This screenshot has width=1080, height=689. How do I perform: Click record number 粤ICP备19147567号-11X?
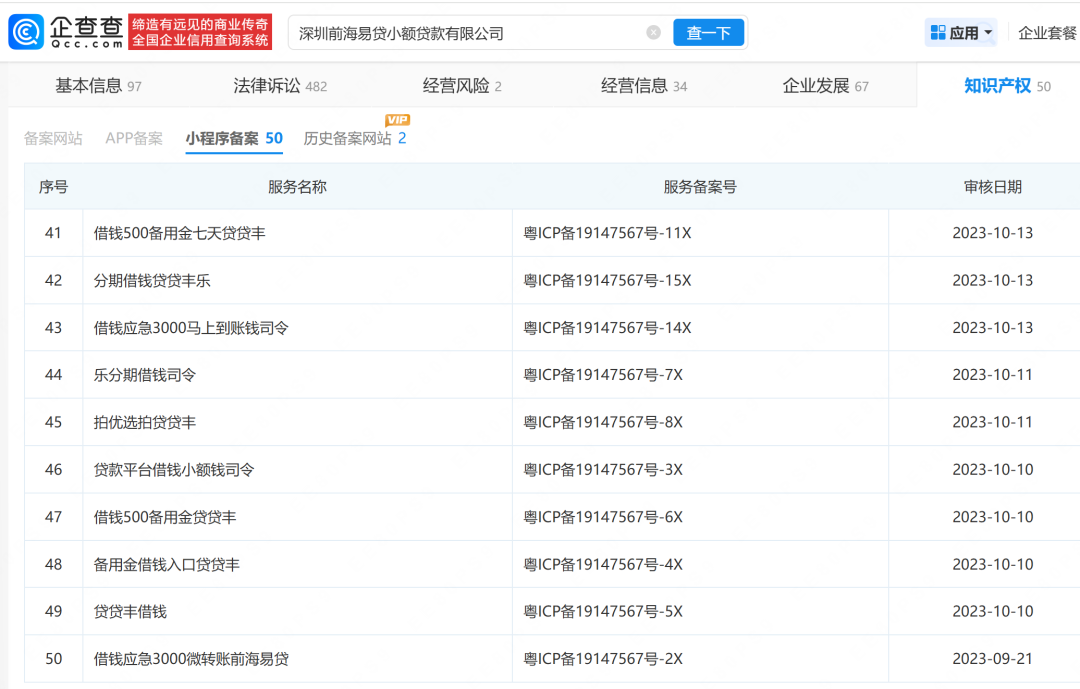[x=607, y=234]
